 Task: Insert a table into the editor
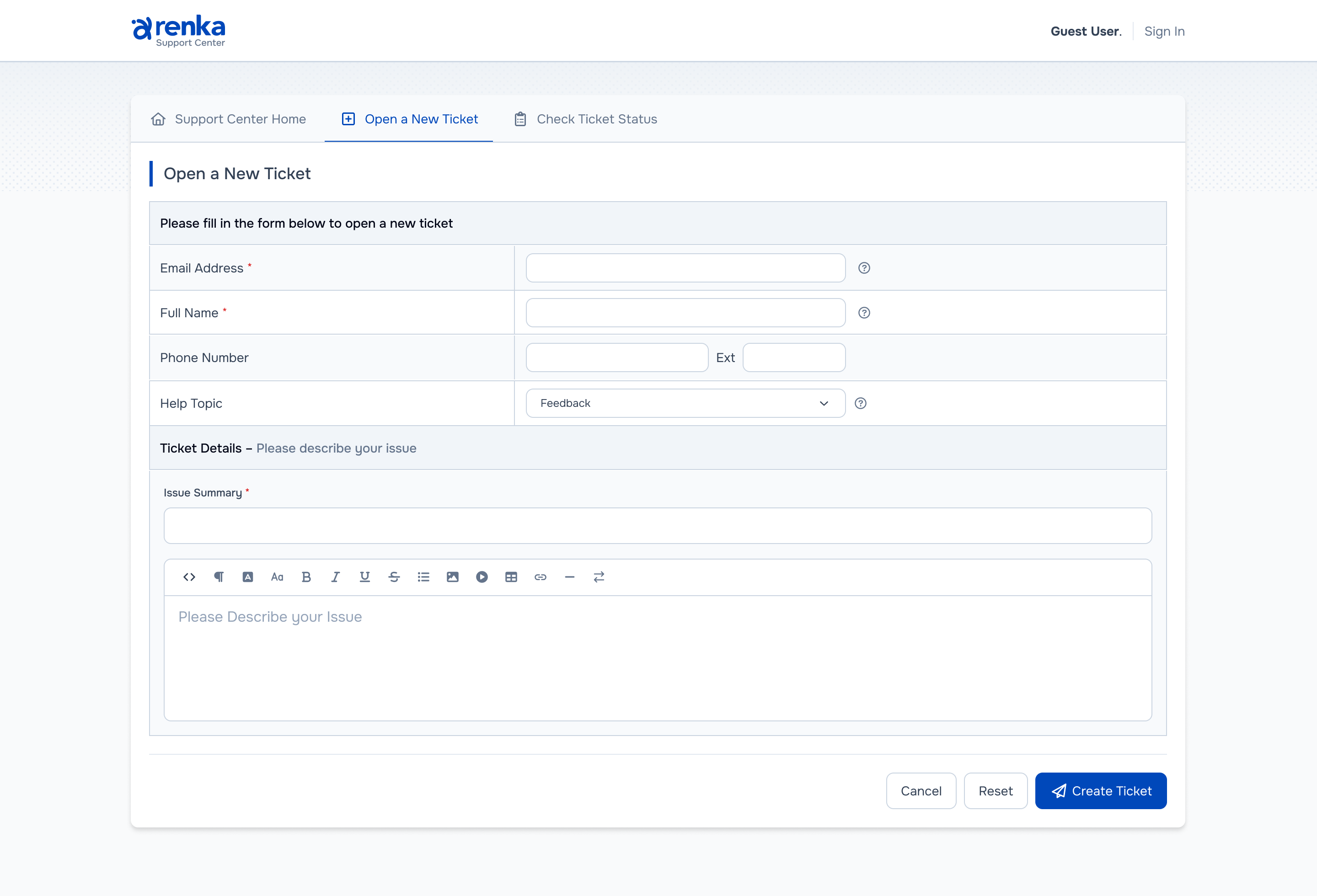pos(511,577)
